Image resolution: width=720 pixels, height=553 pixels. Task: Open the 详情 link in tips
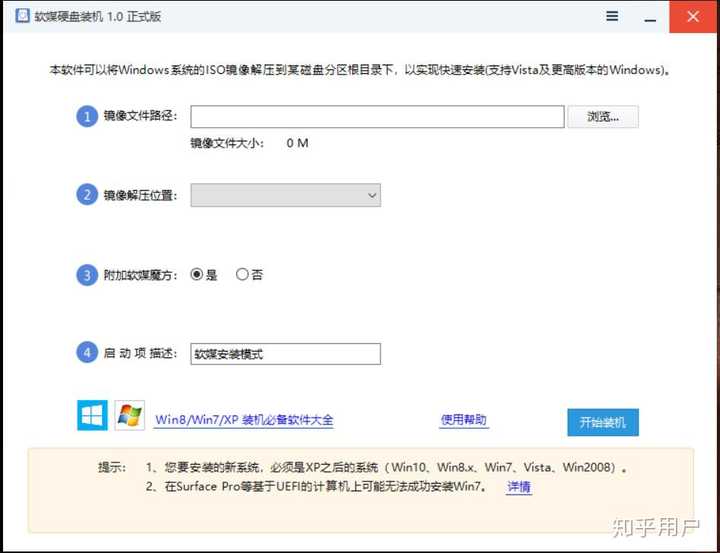tap(519, 487)
